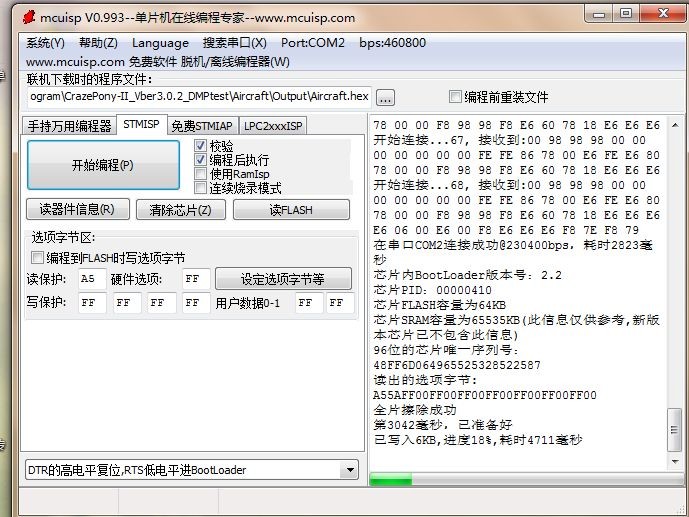Screen dimensions: 689x517
Task: Maximize the mcuisp window
Action: pos(626,14)
